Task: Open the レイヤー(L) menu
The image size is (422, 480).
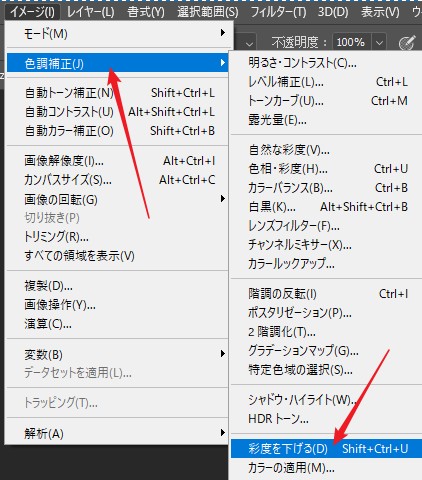Action: click(x=90, y=12)
